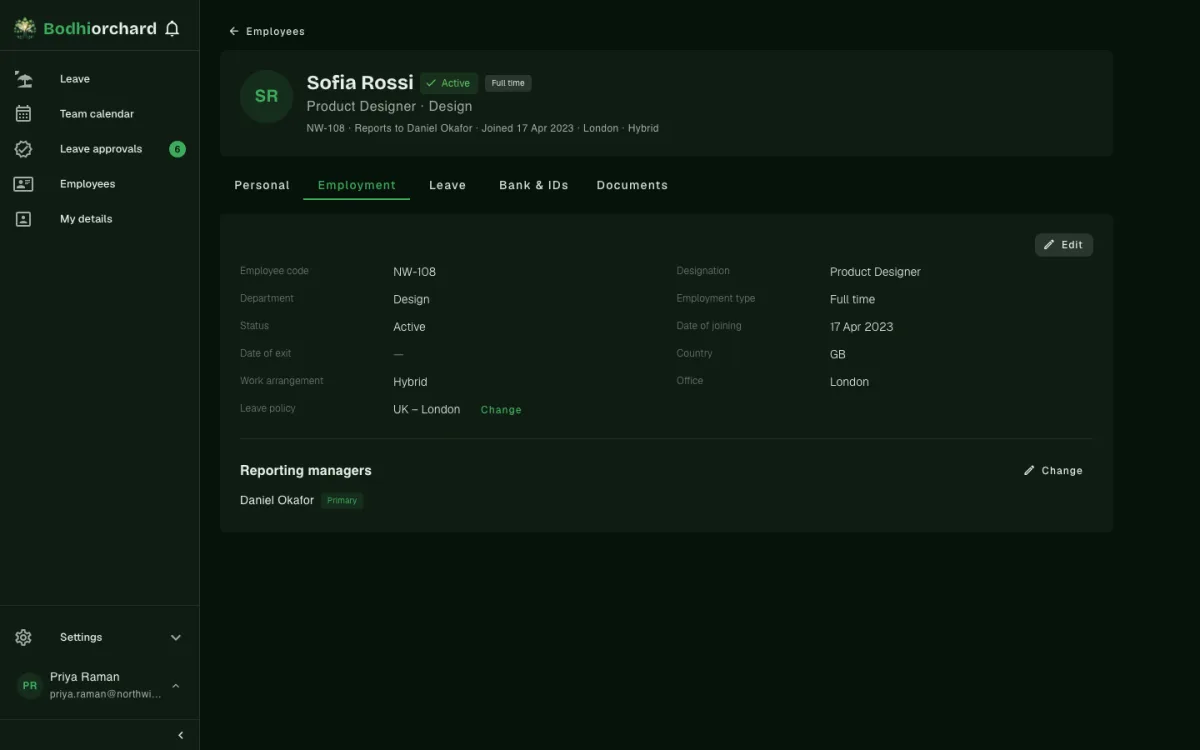The image size is (1200, 750).
Task: Click the Designation value Product Designer
Action: tap(875, 272)
